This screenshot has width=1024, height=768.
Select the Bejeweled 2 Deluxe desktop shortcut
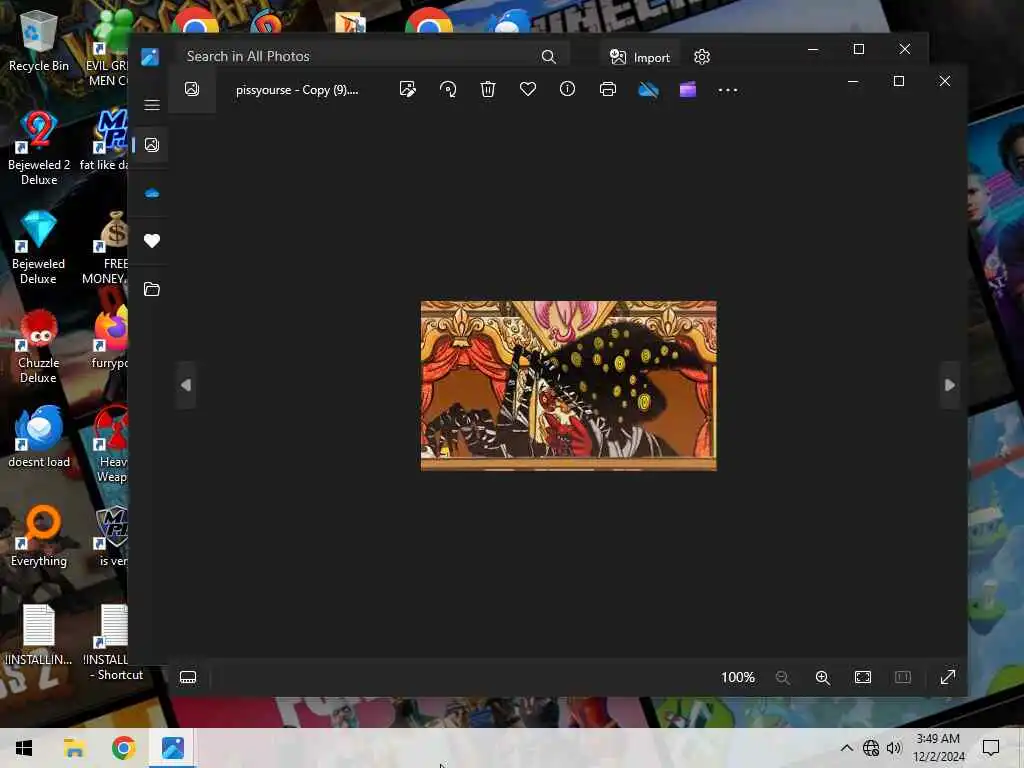(39, 148)
